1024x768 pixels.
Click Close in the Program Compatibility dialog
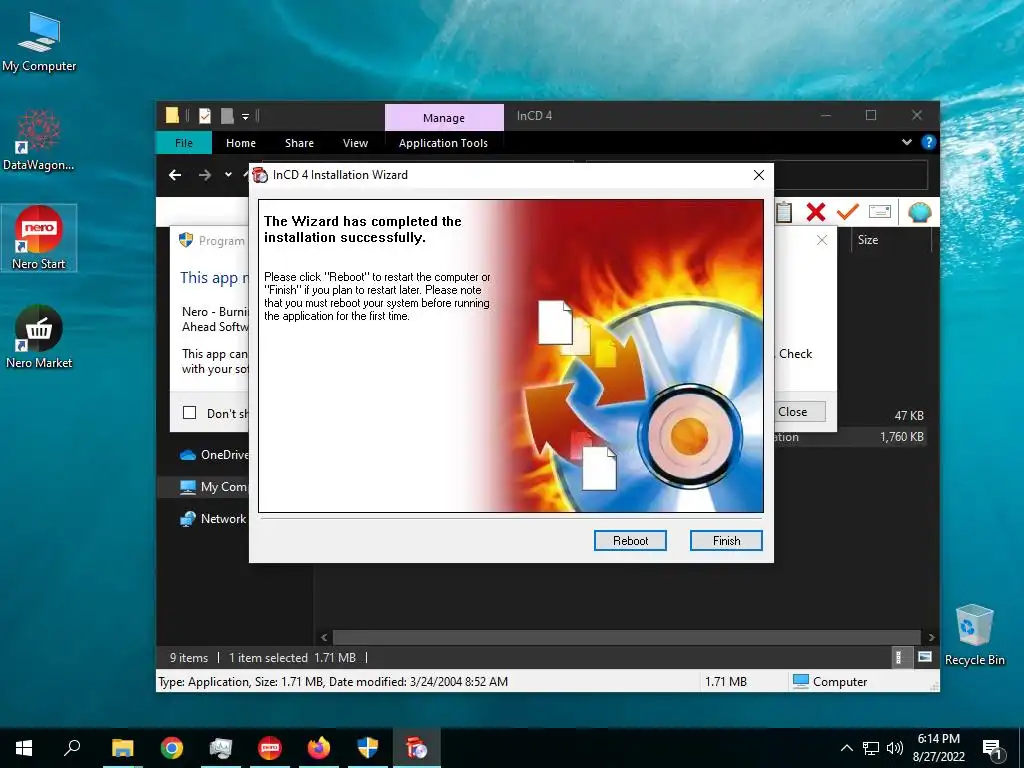[x=793, y=412]
